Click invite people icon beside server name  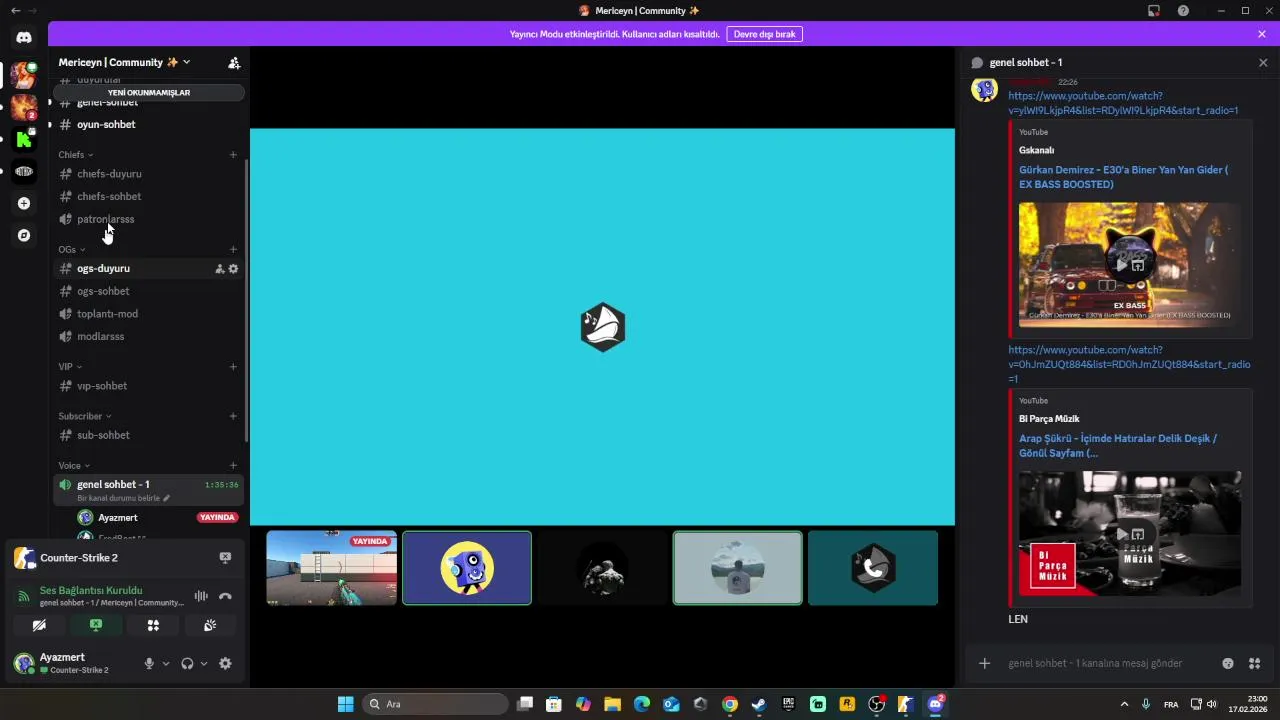(x=234, y=62)
